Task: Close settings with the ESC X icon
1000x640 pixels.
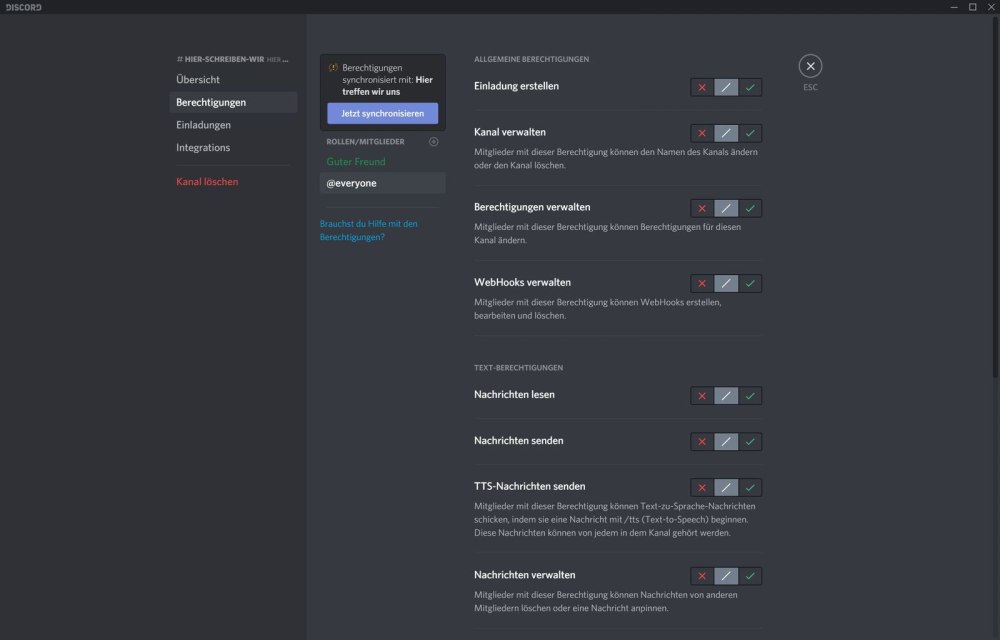Action: click(810, 66)
